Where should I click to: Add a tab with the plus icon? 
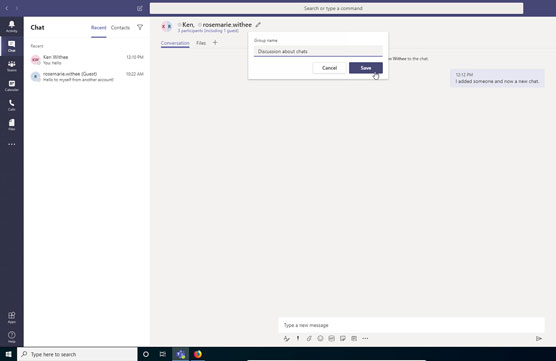point(215,43)
